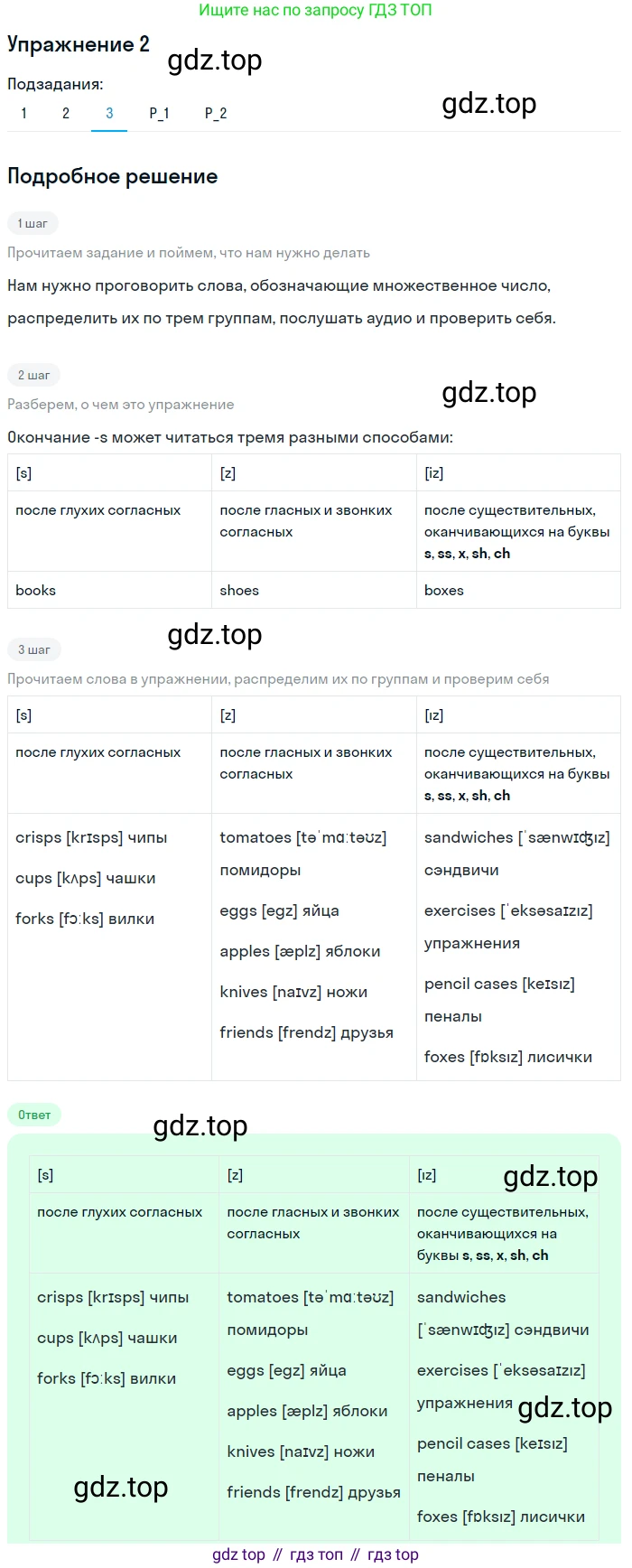Click the "Упражнение 2" heading
The image size is (632, 1568).
(x=79, y=45)
